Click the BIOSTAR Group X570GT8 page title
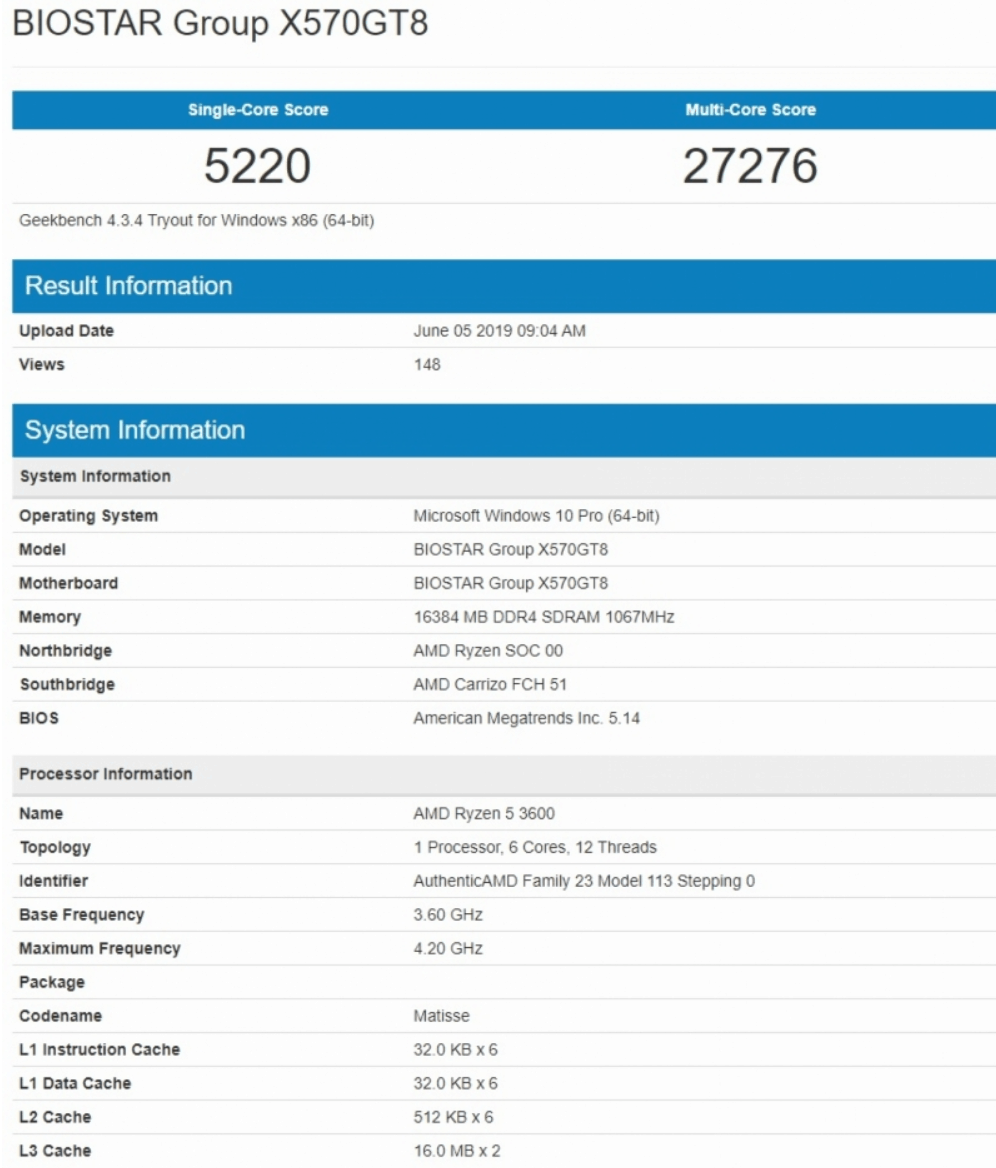996x1168 pixels. click(220, 22)
